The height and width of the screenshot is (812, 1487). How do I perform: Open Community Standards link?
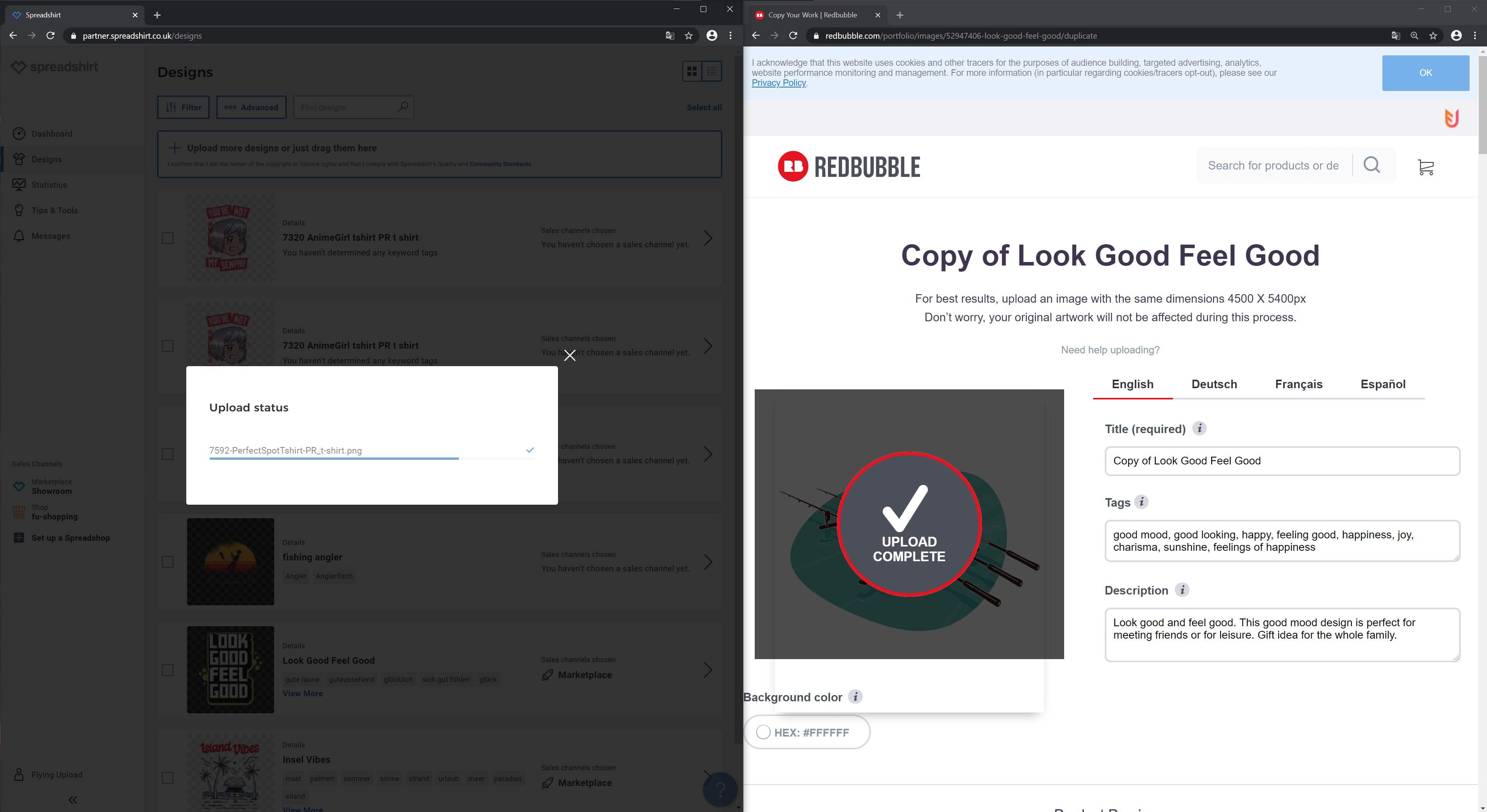(500, 164)
